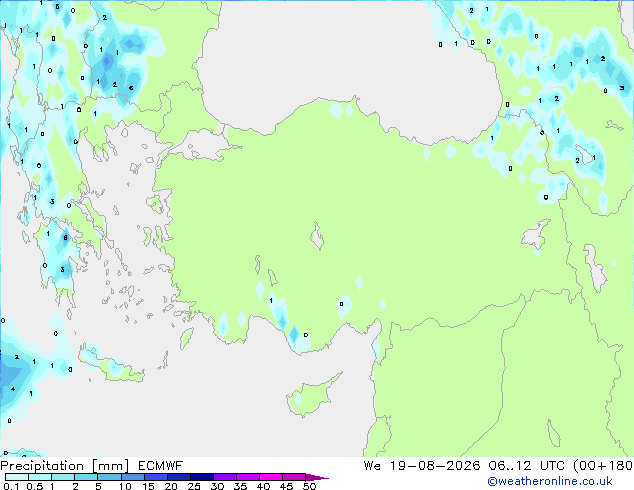Viewport: 634px width, 490px height.
Task: Select the legend swatch between 5 and 10
Action: tap(109, 477)
